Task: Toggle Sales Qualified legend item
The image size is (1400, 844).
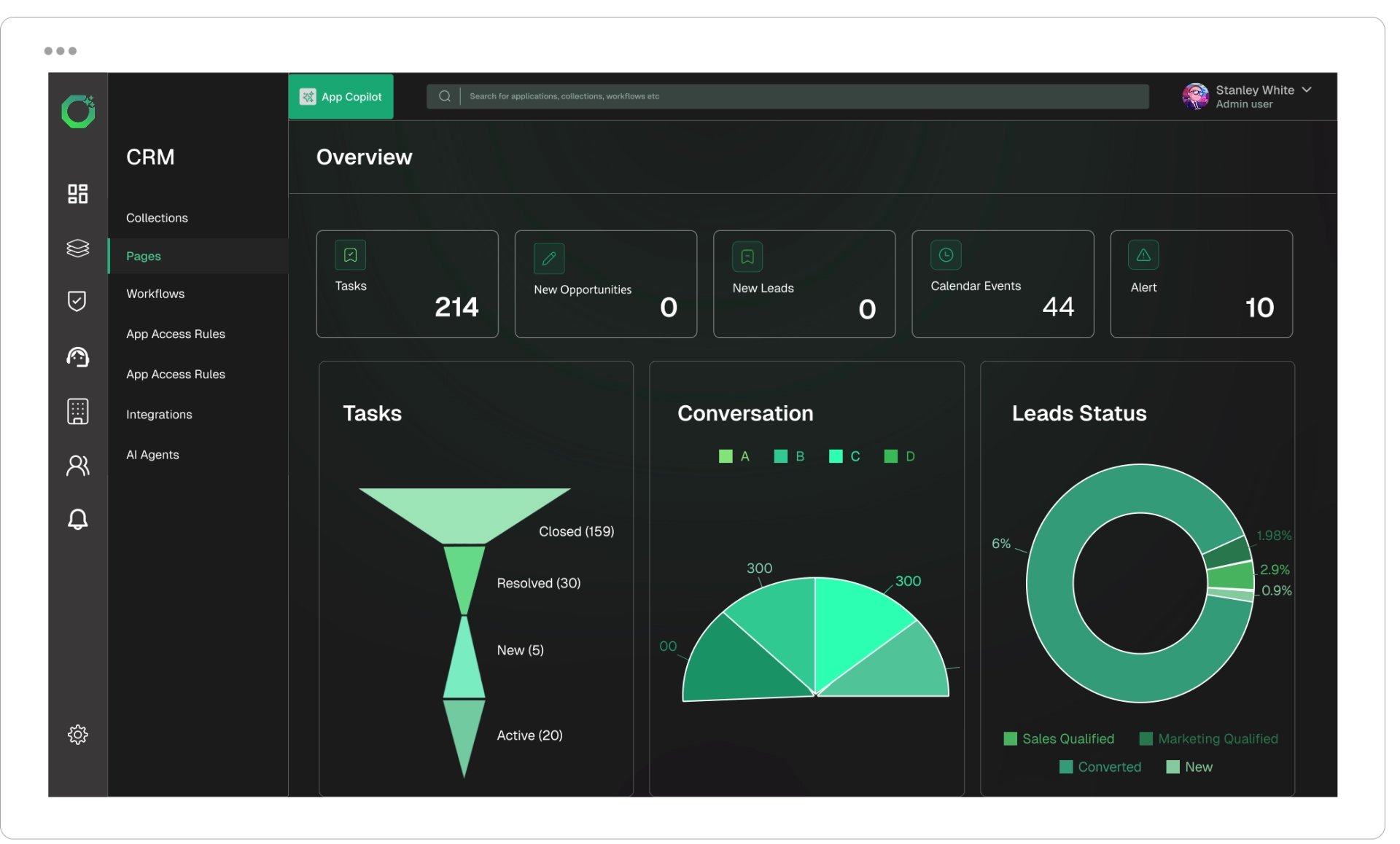Action: (x=1059, y=739)
